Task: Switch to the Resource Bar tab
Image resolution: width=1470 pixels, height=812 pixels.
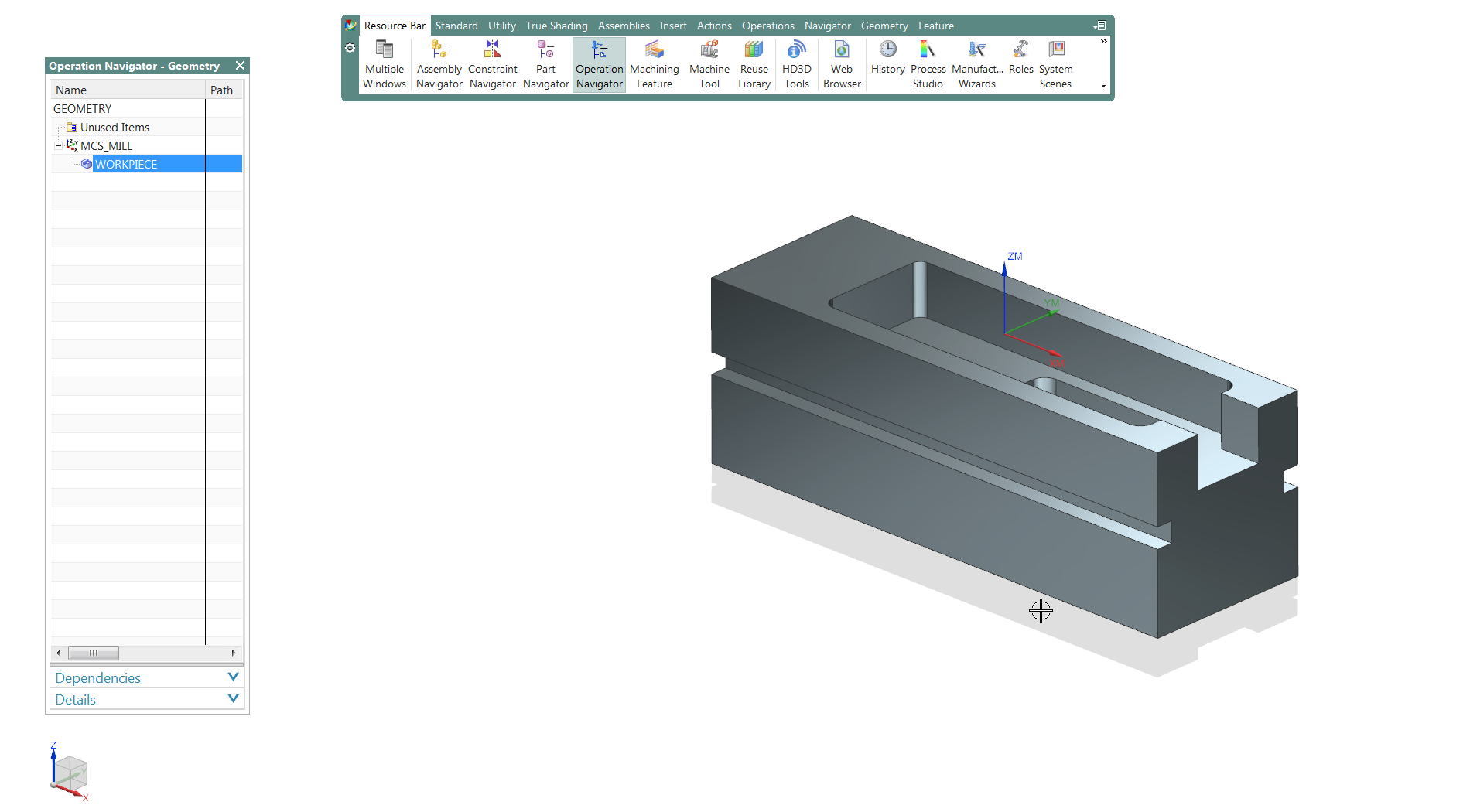Action: coord(395,26)
